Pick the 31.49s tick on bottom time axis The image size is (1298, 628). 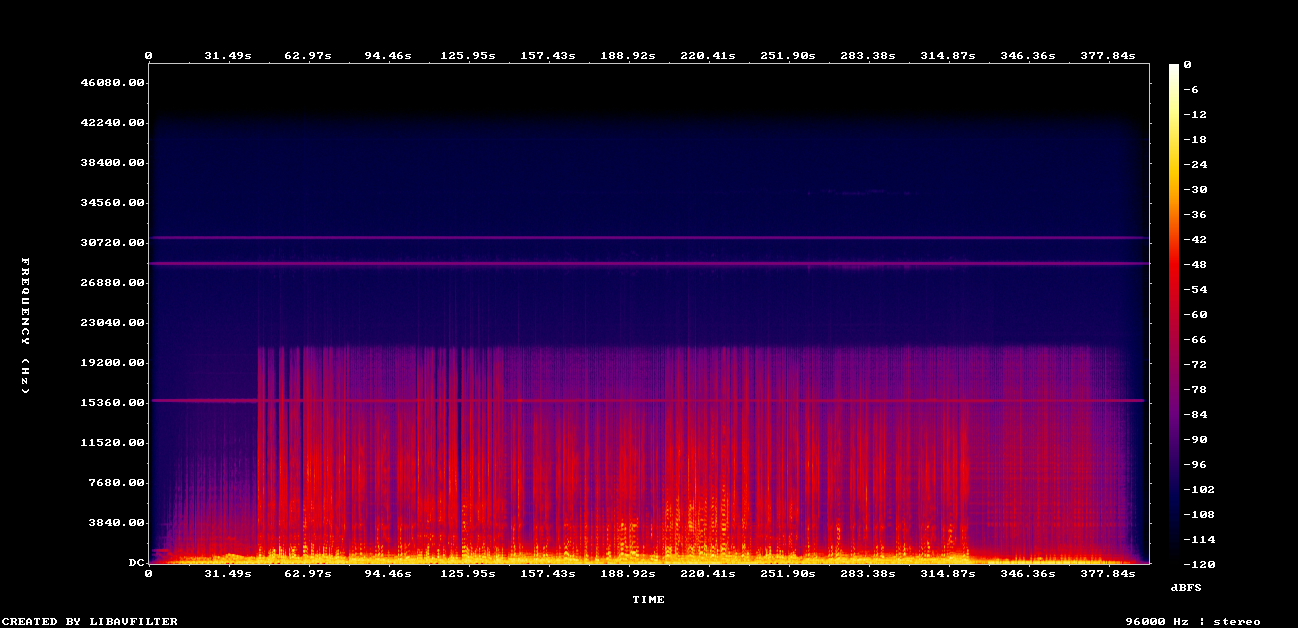[x=228, y=574]
